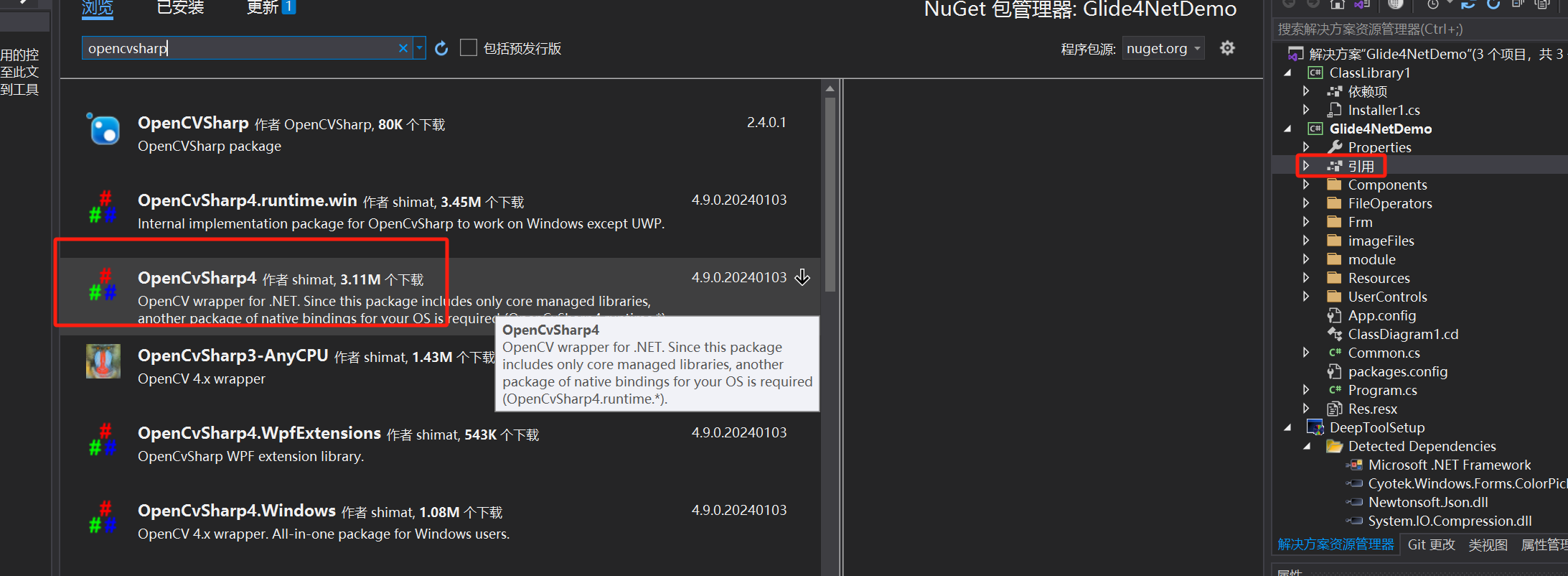Click the 引用 references icon
The height and width of the screenshot is (576, 1568).
pos(1335,166)
